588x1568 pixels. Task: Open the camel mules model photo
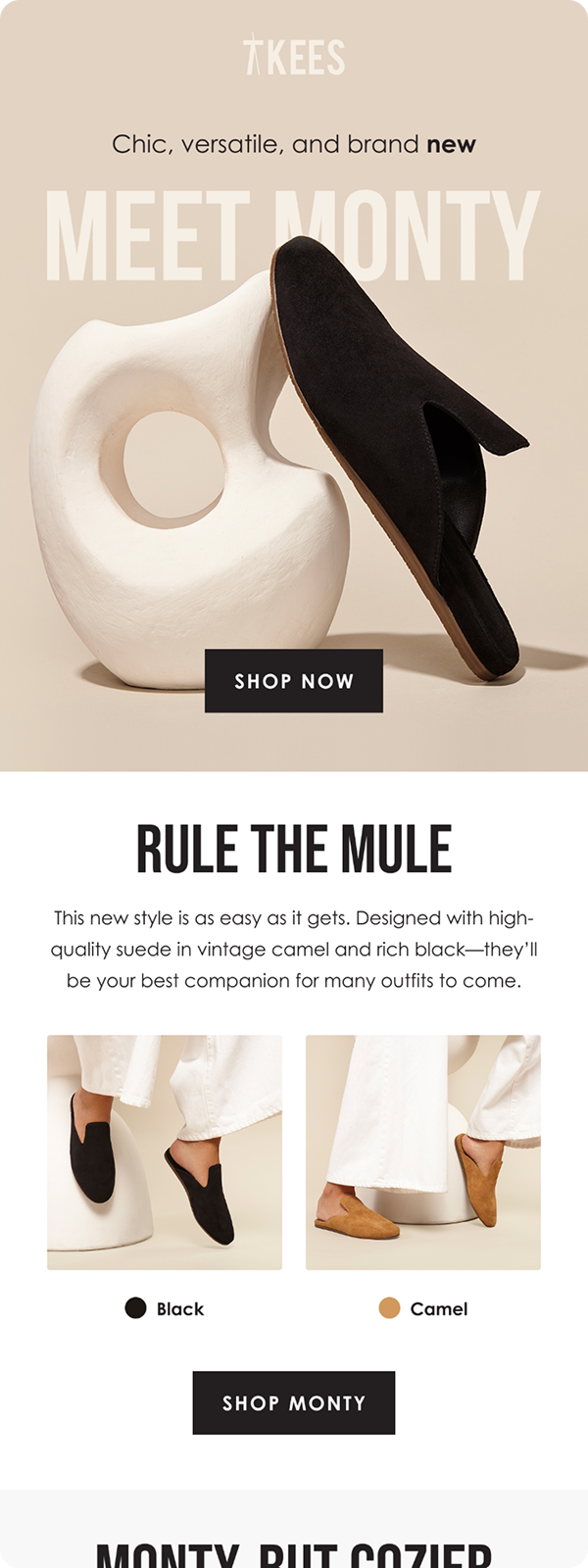point(423,1152)
